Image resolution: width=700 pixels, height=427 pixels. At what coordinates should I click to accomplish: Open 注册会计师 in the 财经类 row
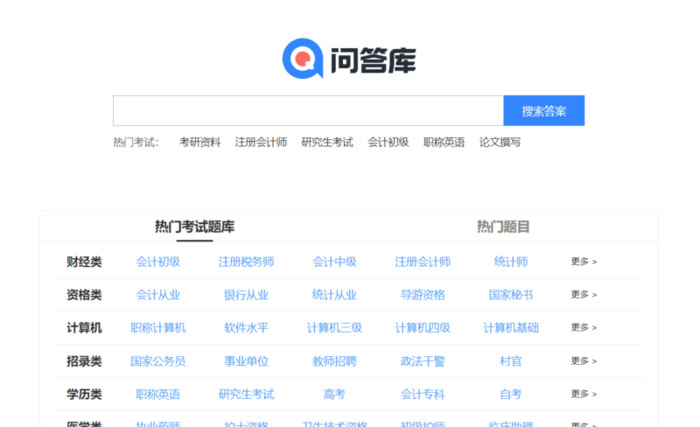click(x=423, y=262)
